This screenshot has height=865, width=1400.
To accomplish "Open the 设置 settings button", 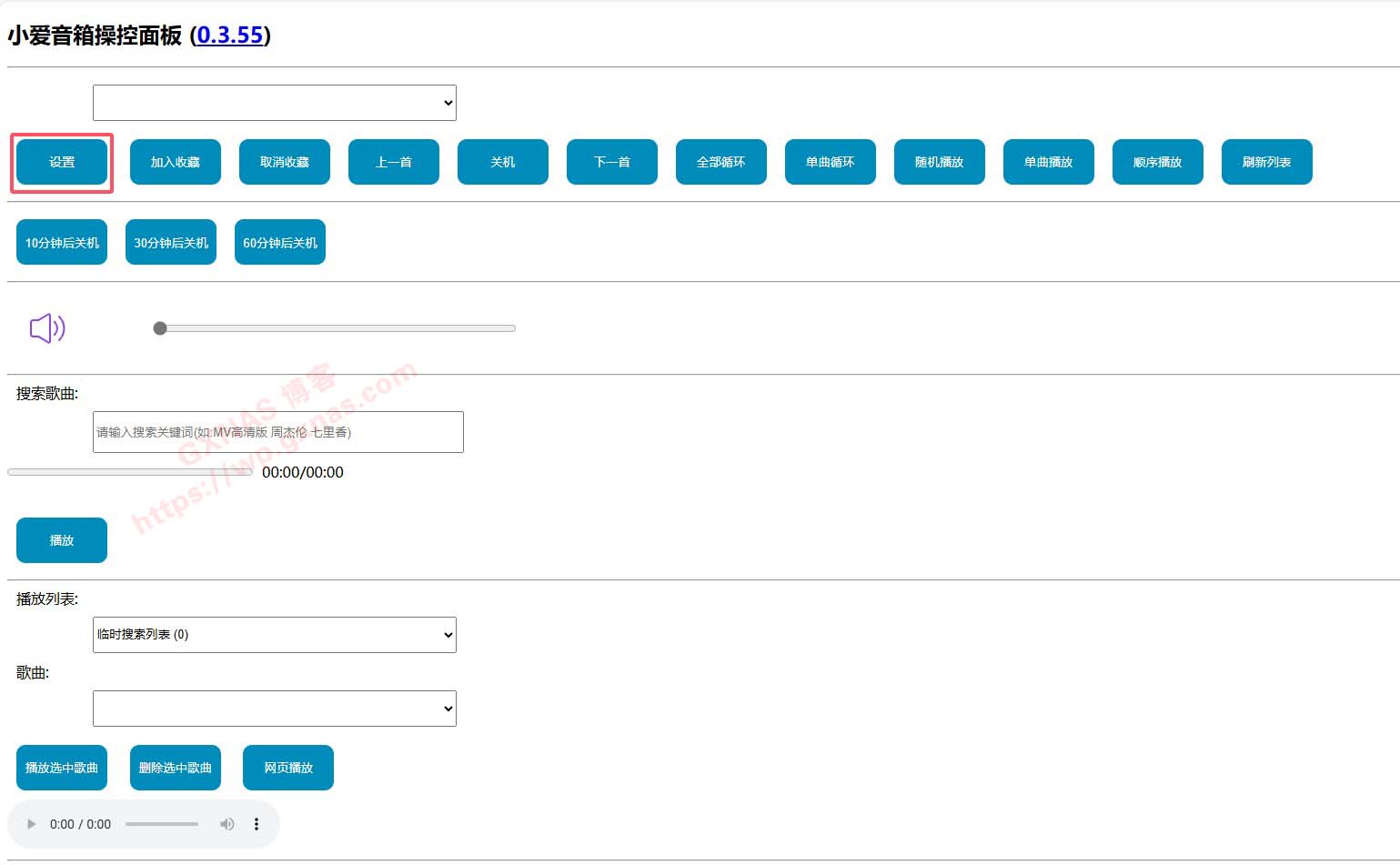I will point(62,162).
